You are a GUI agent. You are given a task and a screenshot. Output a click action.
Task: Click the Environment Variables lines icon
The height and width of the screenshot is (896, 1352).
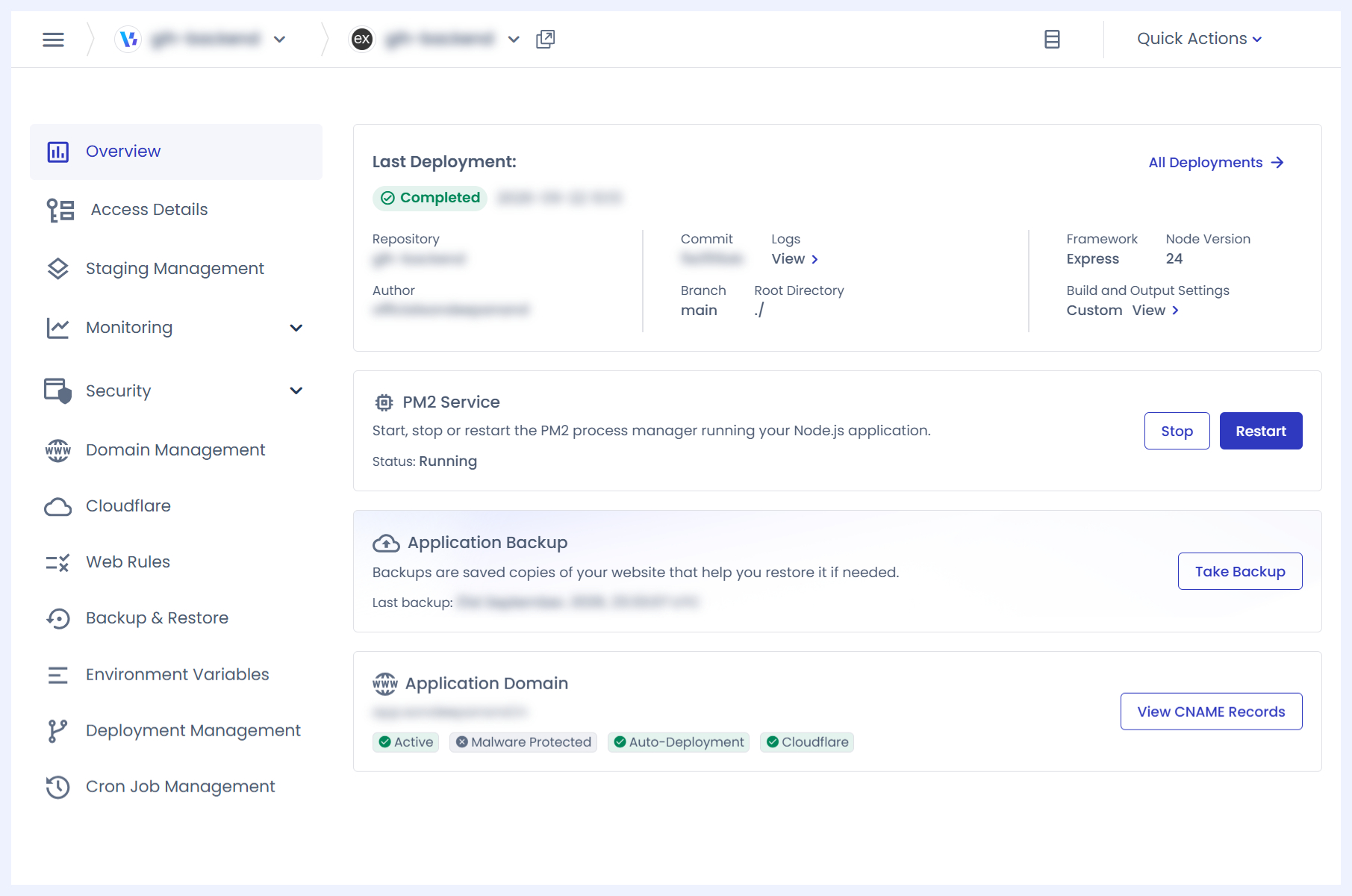[58, 675]
